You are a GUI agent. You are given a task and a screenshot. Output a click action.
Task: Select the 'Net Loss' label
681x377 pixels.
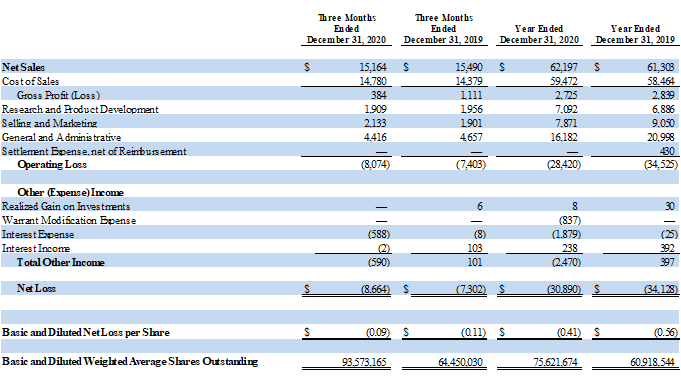click(x=36, y=288)
